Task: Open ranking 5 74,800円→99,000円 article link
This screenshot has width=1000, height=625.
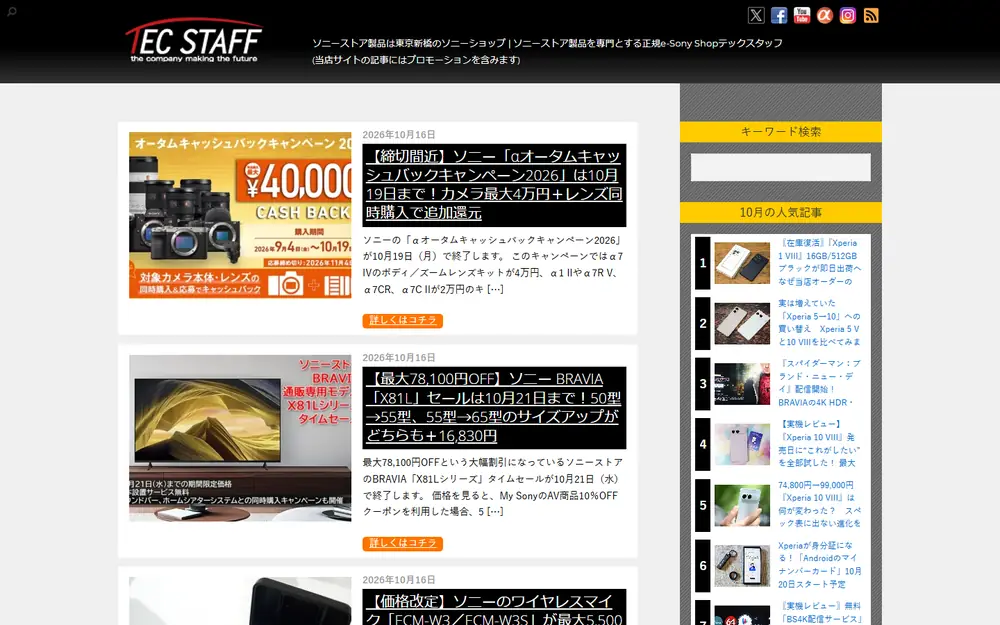Action: [820, 504]
